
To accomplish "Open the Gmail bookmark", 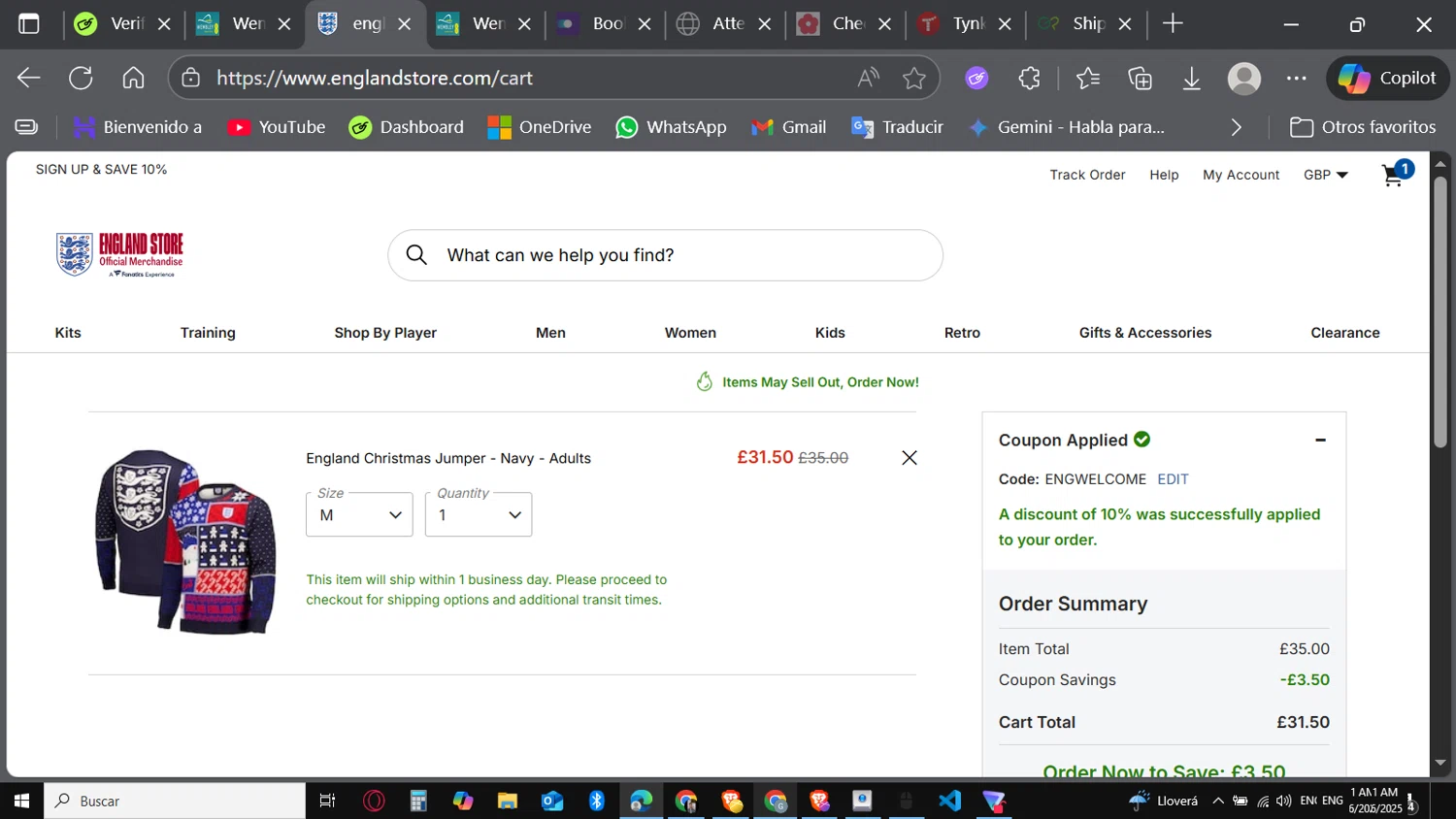I will click(x=788, y=127).
